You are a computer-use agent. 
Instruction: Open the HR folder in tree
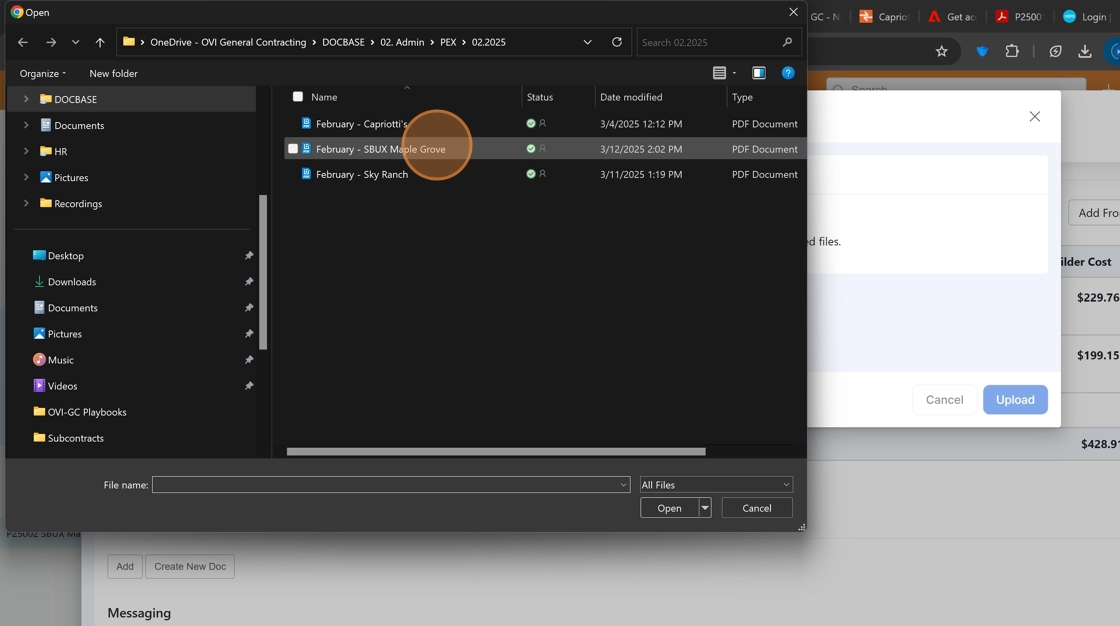[61, 151]
